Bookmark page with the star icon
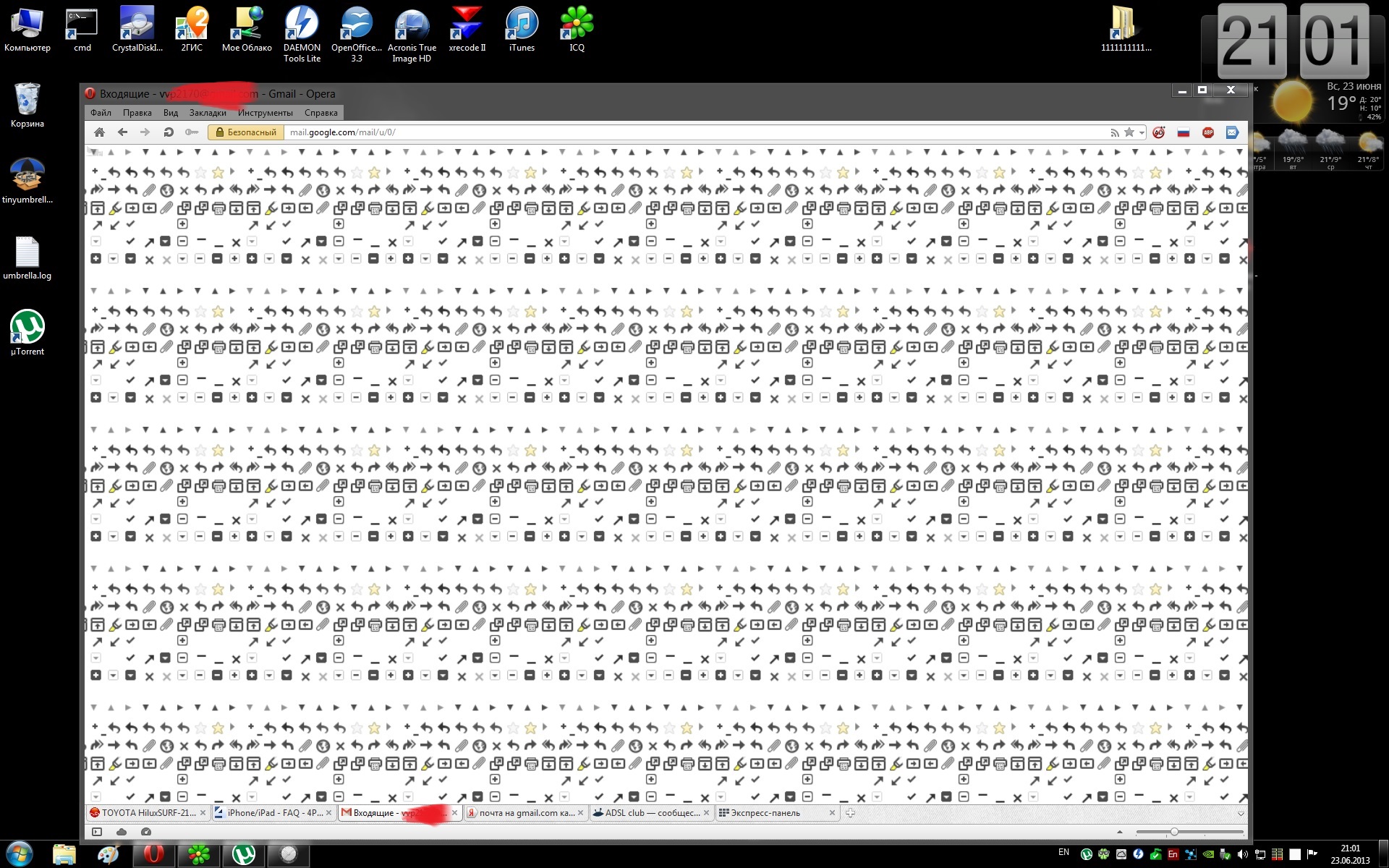This screenshot has width=1389, height=868. click(x=1129, y=132)
